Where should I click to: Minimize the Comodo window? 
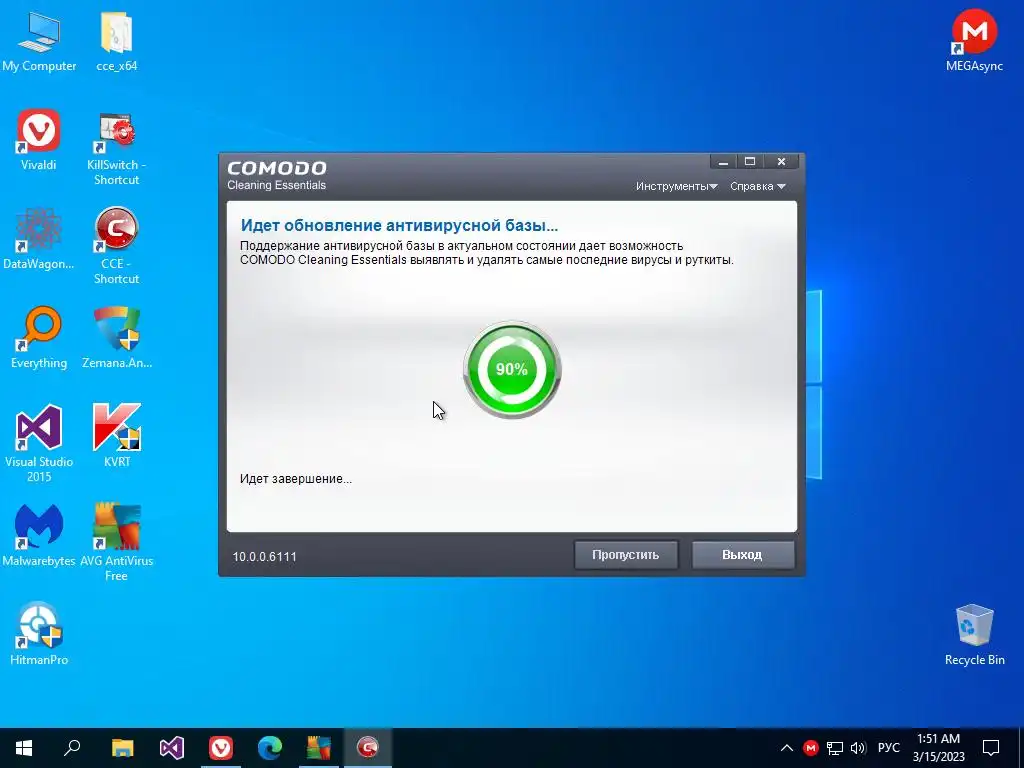pos(723,162)
